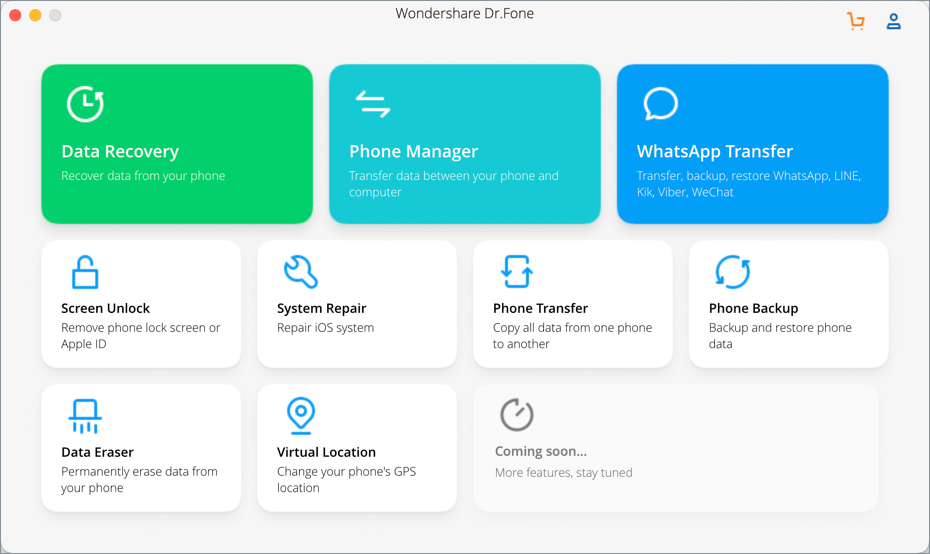The image size is (930, 554).
Task: Click 'Remove phone lock screen or Apple ID'
Action: pyautogui.click(x=141, y=336)
